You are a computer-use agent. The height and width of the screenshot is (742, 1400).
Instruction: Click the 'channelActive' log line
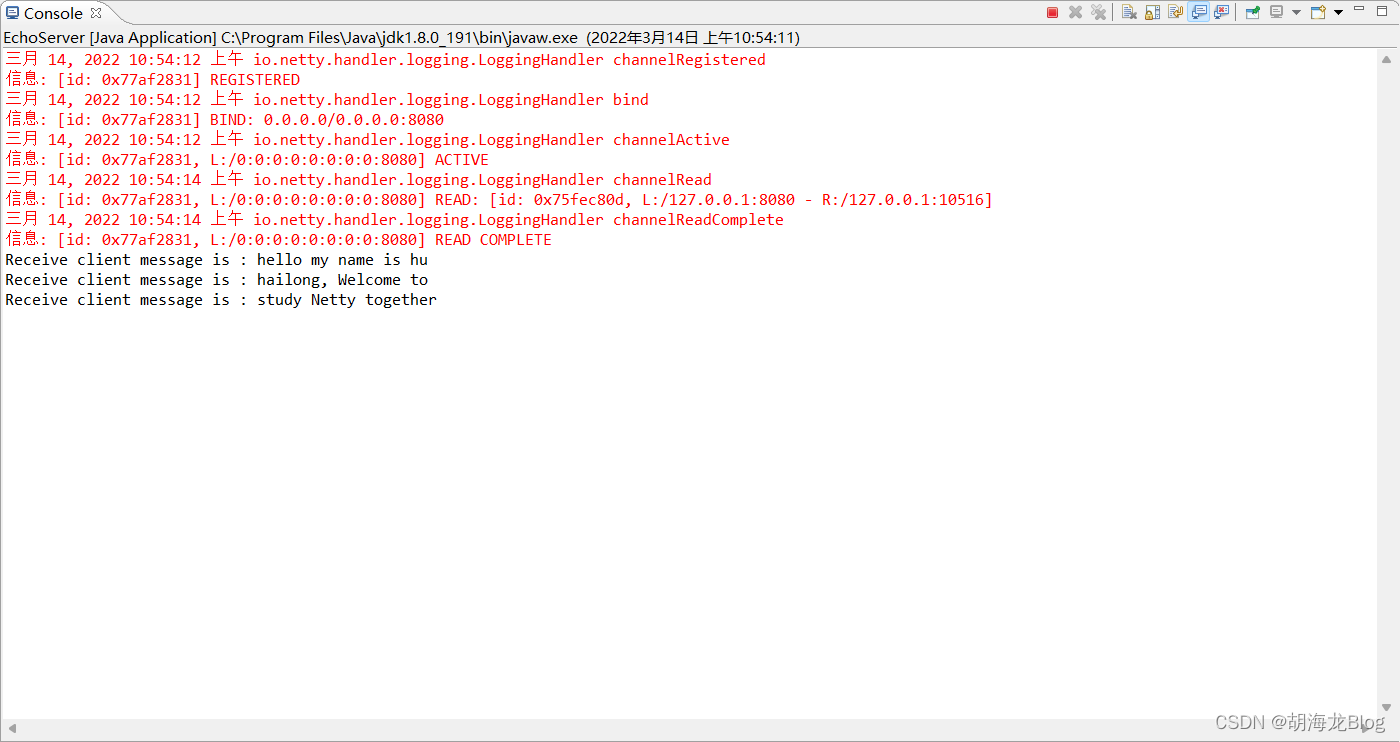tap(367, 139)
